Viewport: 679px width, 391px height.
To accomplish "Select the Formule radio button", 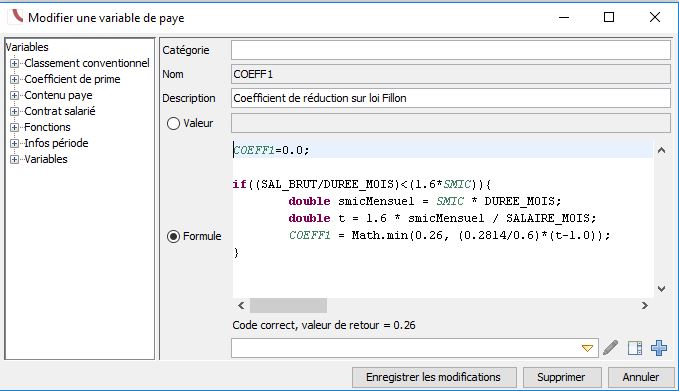I will 173,236.
